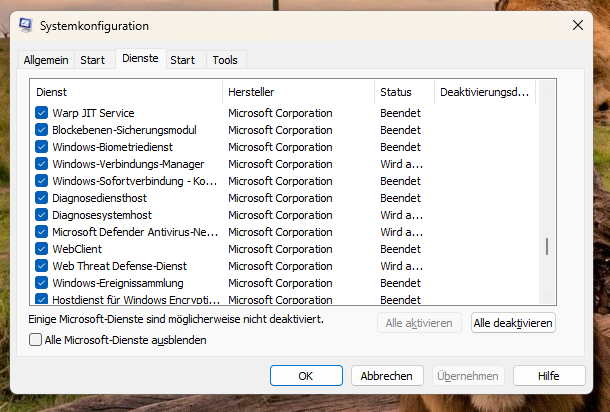The width and height of the screenshot is (610, 412).
Task: Uncheck Windows-Verbindungs-Manager service checkbox
Action: pyautogui.click(x=42, y=164)
